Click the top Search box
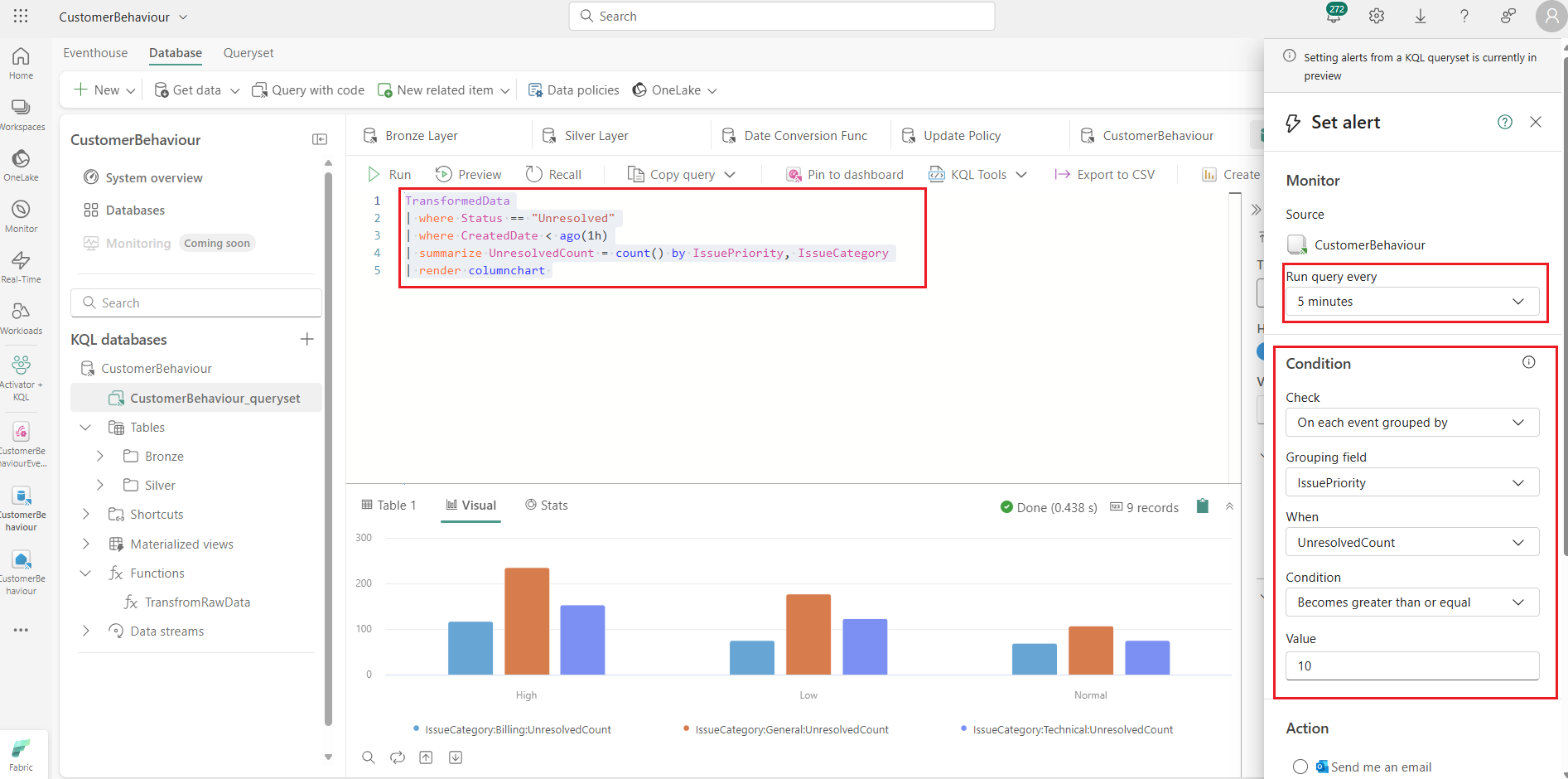The width and height of the screenshot is (1568, 779). [x=782, y=16]
